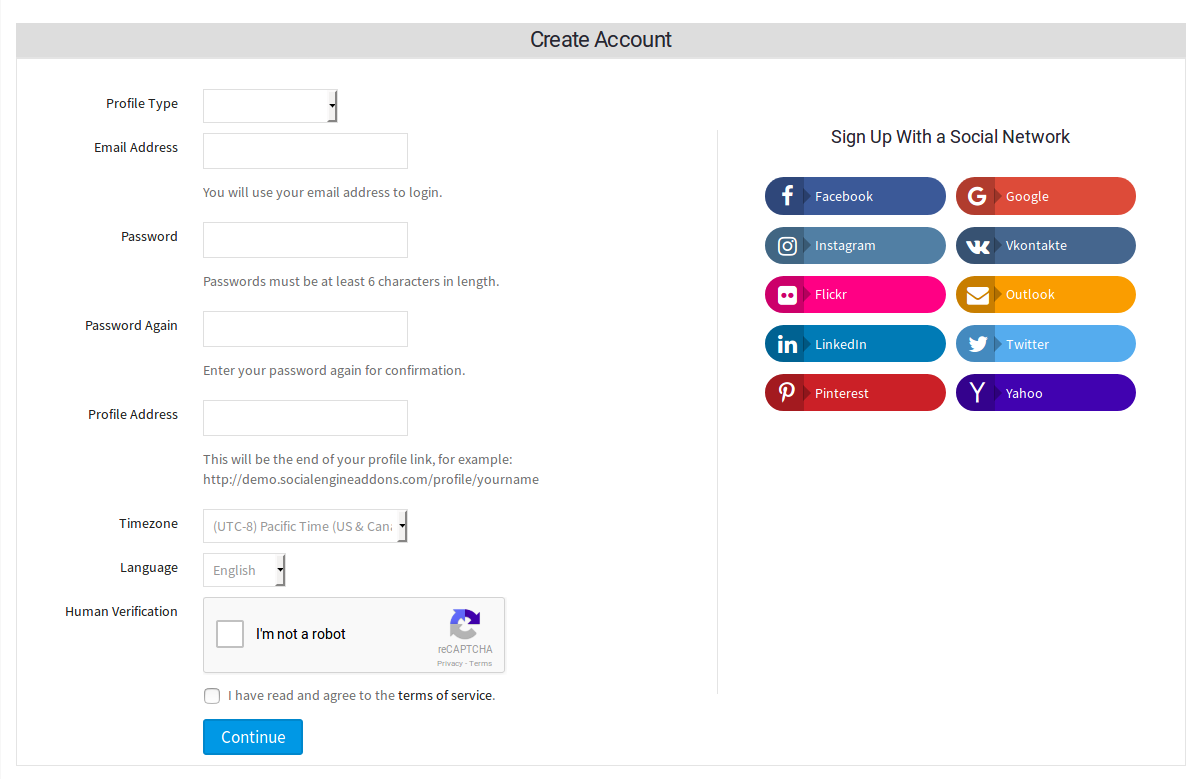Open the reCAPTCHA Privacy link

(449, 663)
